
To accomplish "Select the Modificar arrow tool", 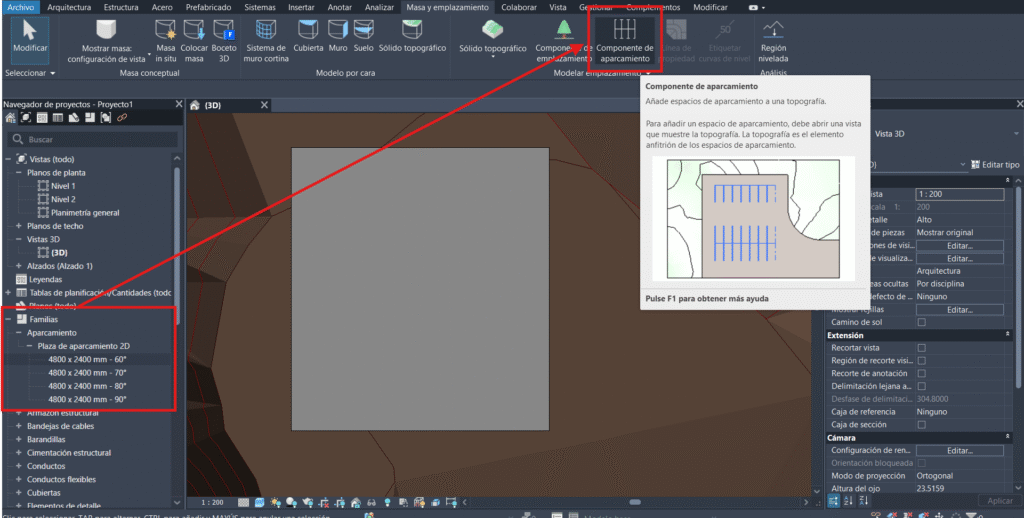I will [x=30, y=36].
